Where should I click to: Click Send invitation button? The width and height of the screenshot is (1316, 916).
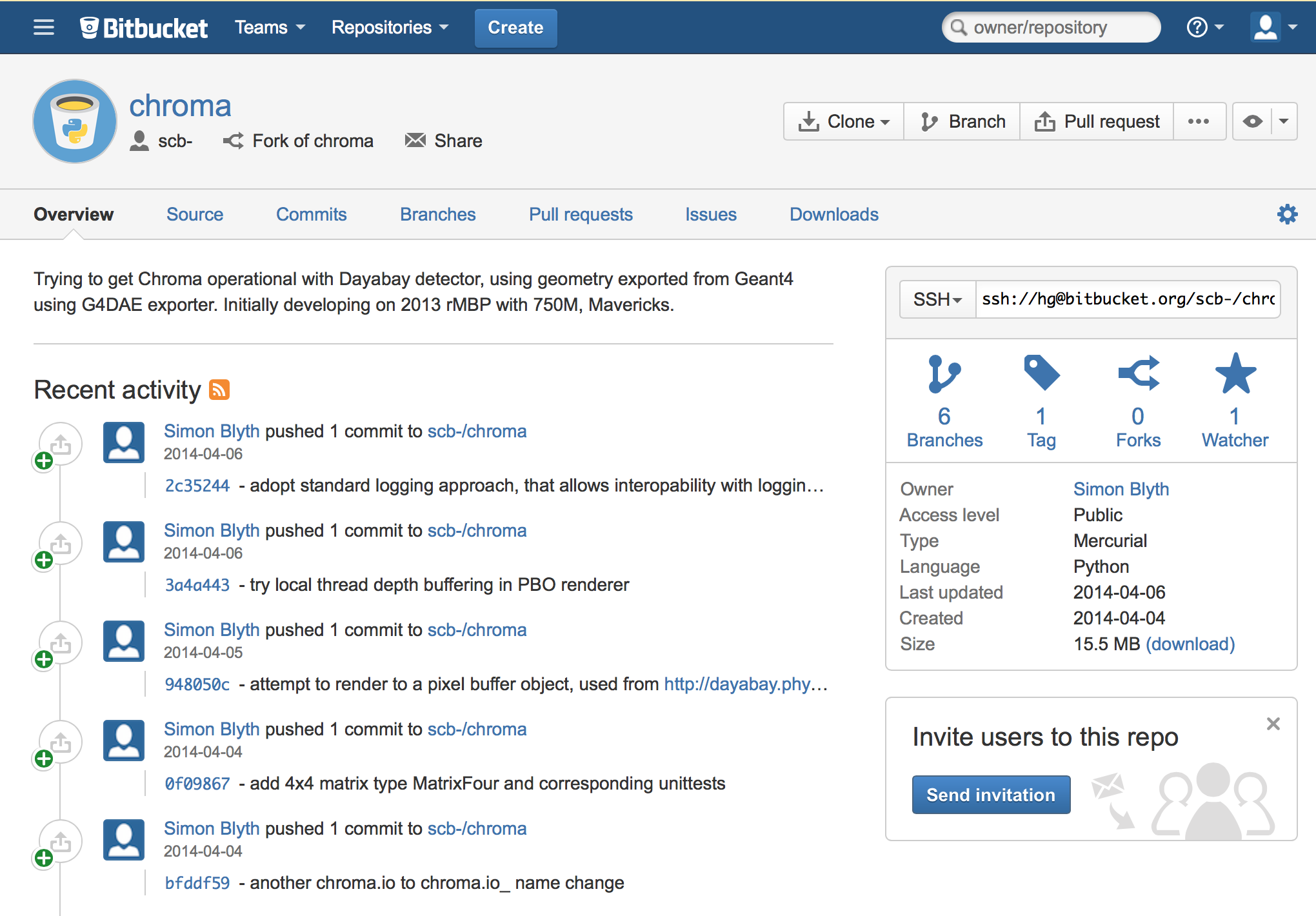(991, 795)
